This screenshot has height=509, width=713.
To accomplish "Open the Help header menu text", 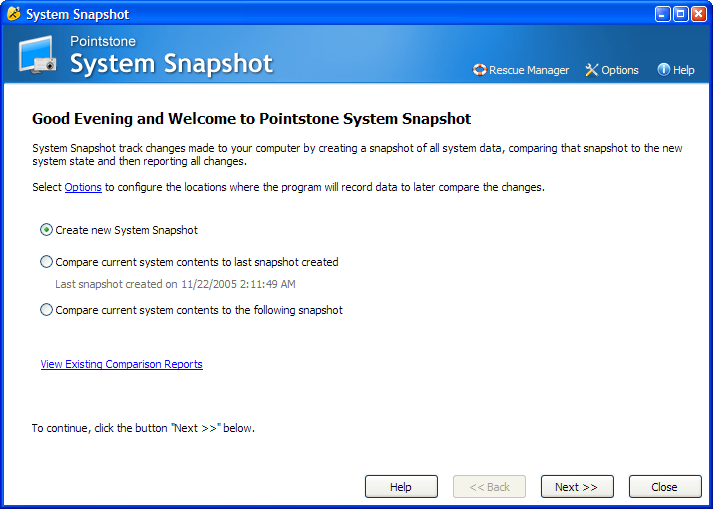I will point(683,70).
